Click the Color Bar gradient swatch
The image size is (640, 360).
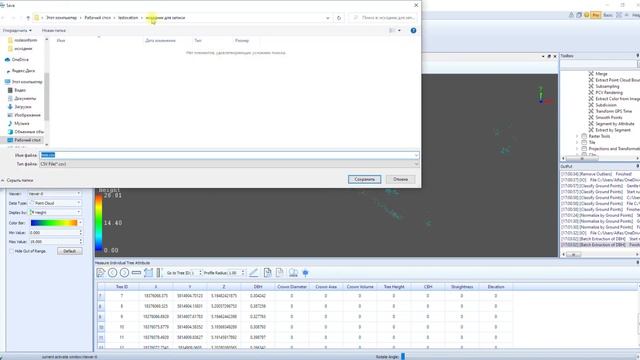pyautogui.click(x=54, y=223)
